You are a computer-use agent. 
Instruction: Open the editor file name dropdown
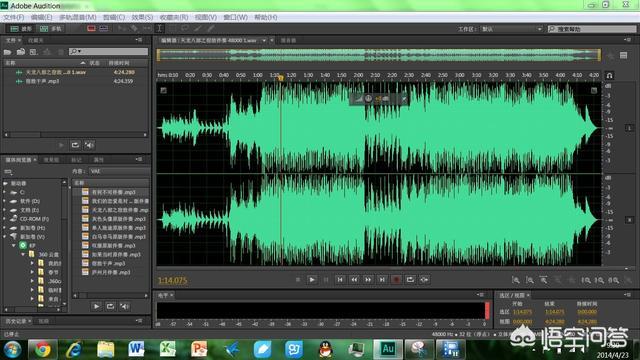(x=264, y=40)
